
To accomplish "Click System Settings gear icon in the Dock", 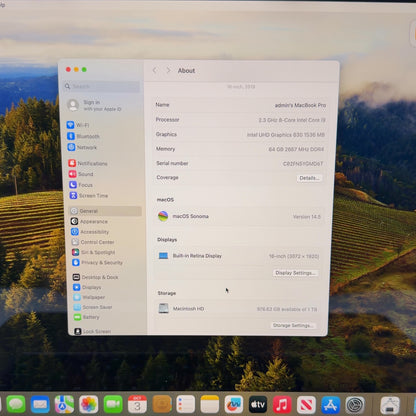I will click(x=355, y=404).
